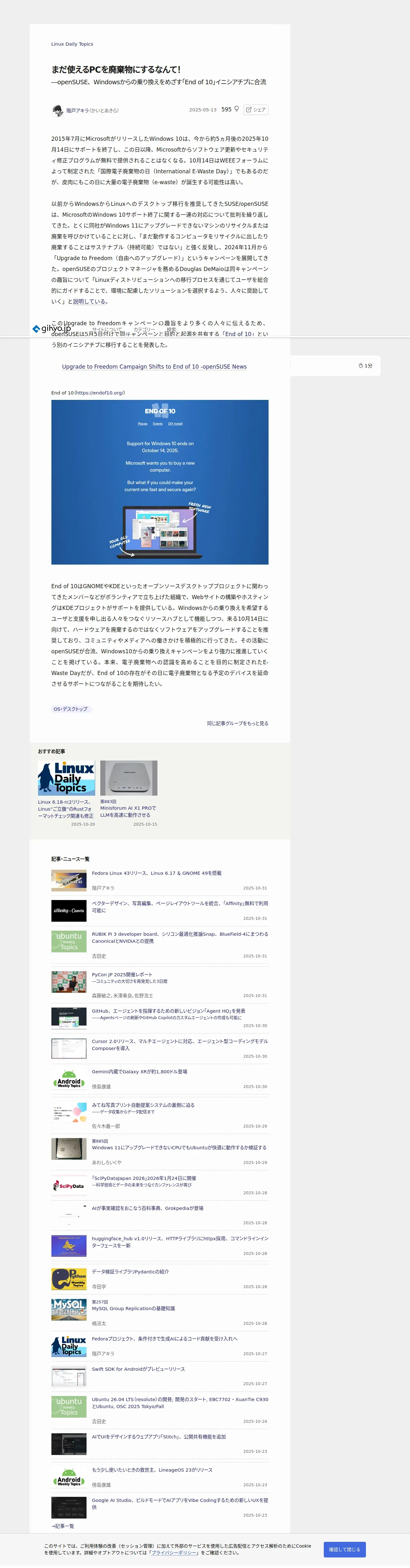Open PyCon JP 2025開催レポート article
Viewport: 410px width, 1568px height.
pyautogui.click(x=122, y=974)
